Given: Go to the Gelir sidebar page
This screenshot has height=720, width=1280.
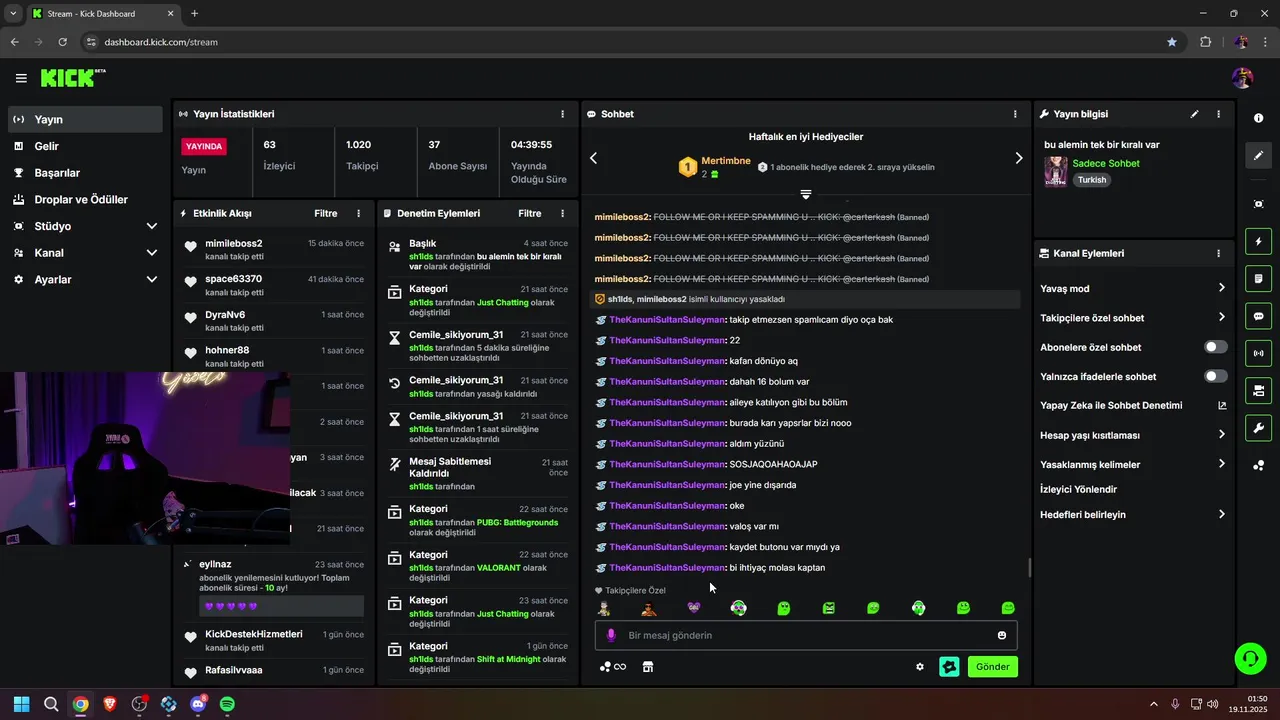Looking at the screenshot, I should (x=85, y=146).
